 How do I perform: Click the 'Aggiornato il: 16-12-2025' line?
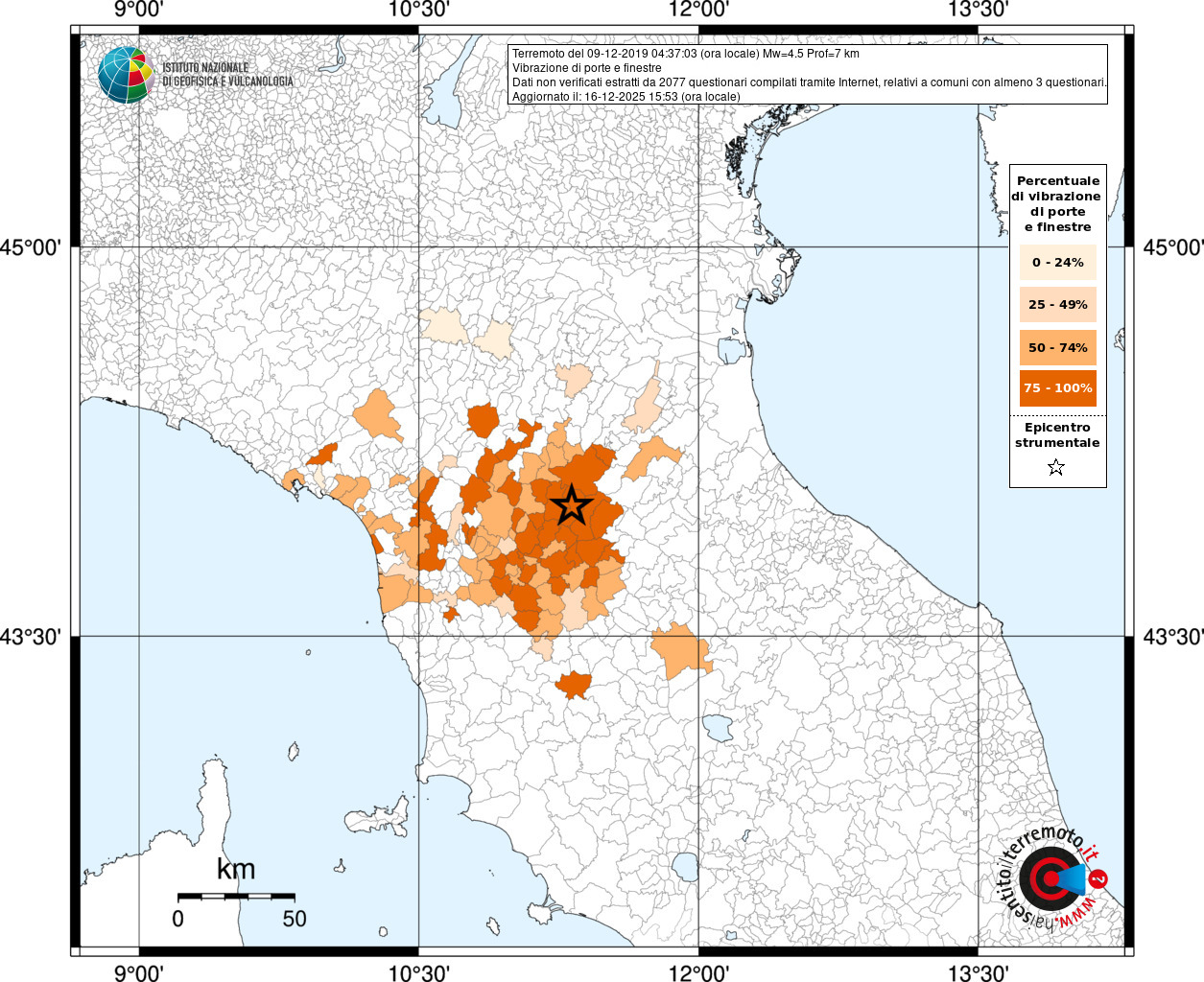[626, 97]
